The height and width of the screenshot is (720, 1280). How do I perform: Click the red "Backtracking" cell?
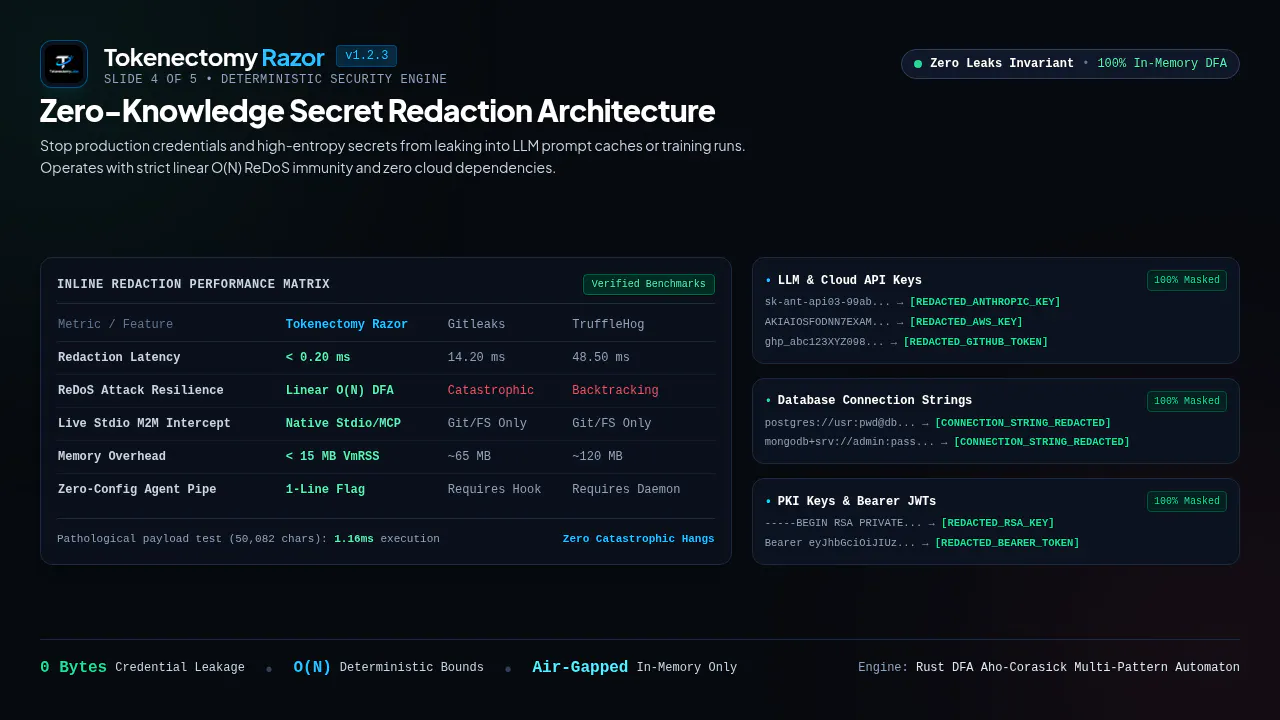615,390
